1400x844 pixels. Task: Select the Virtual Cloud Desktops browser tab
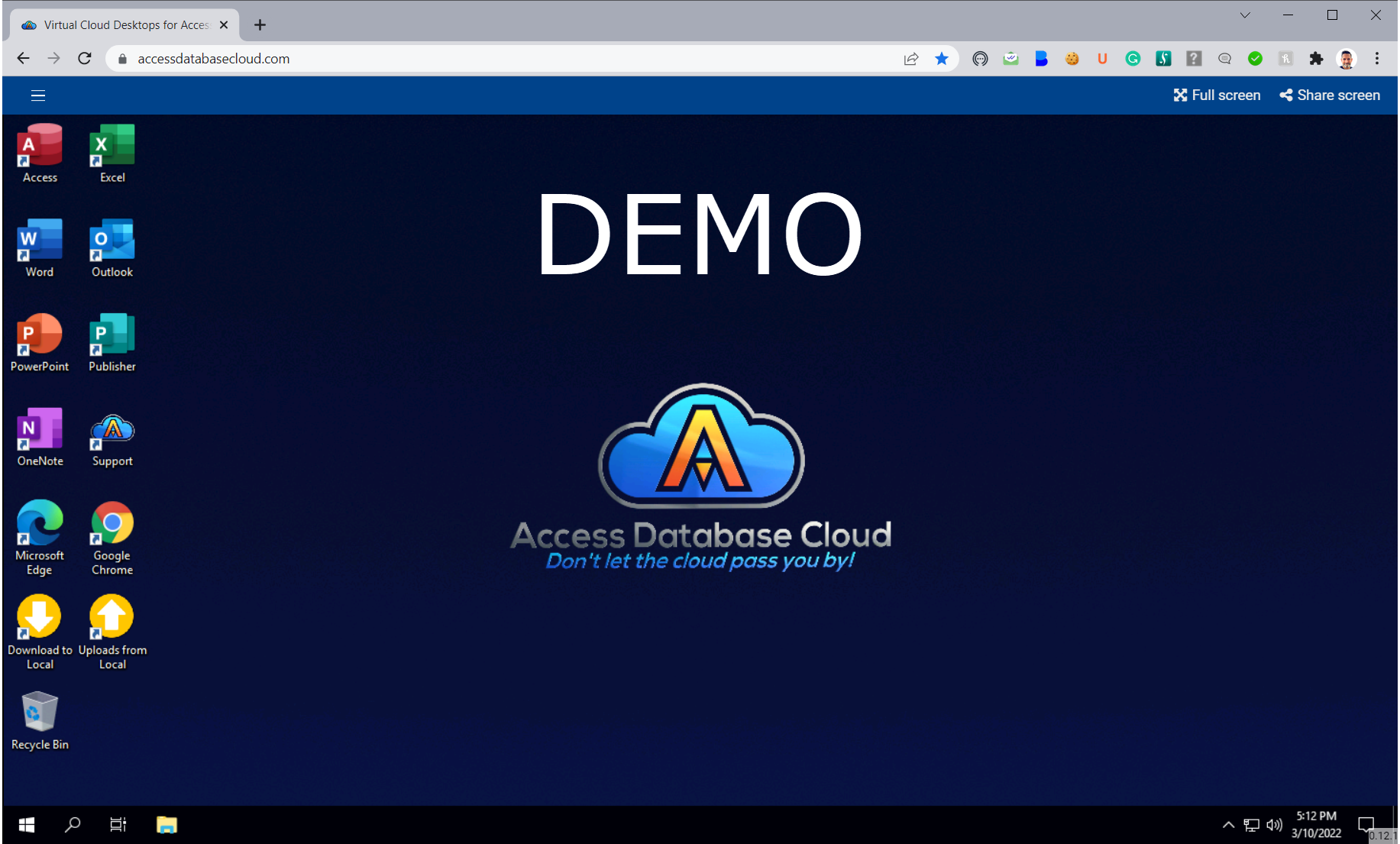pos(122,24)
